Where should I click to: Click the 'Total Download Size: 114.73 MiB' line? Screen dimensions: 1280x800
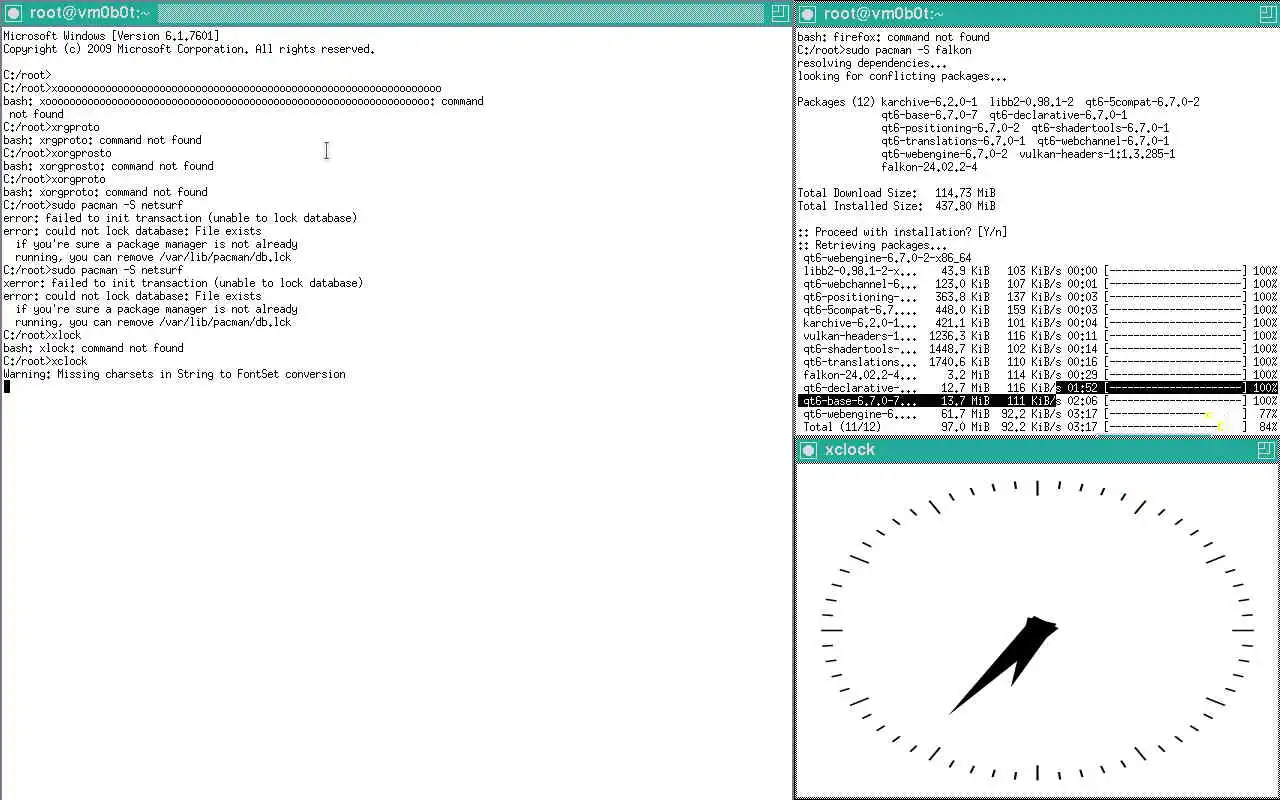[896, 193]
